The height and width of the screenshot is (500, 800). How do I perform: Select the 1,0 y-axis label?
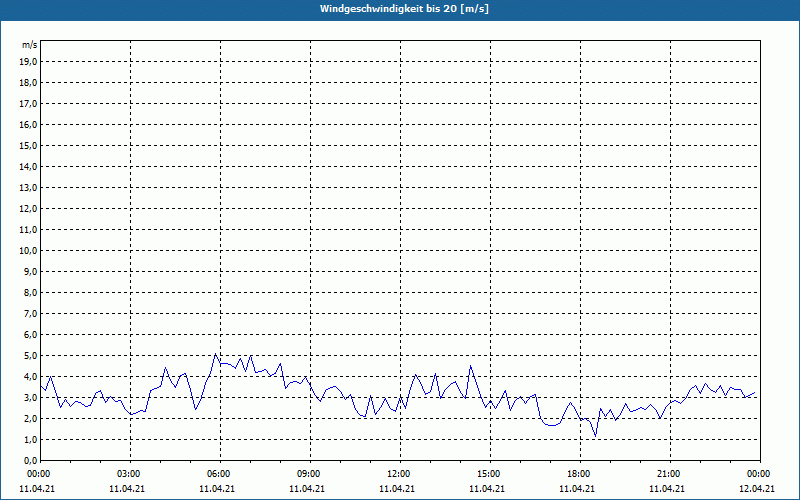30,439
